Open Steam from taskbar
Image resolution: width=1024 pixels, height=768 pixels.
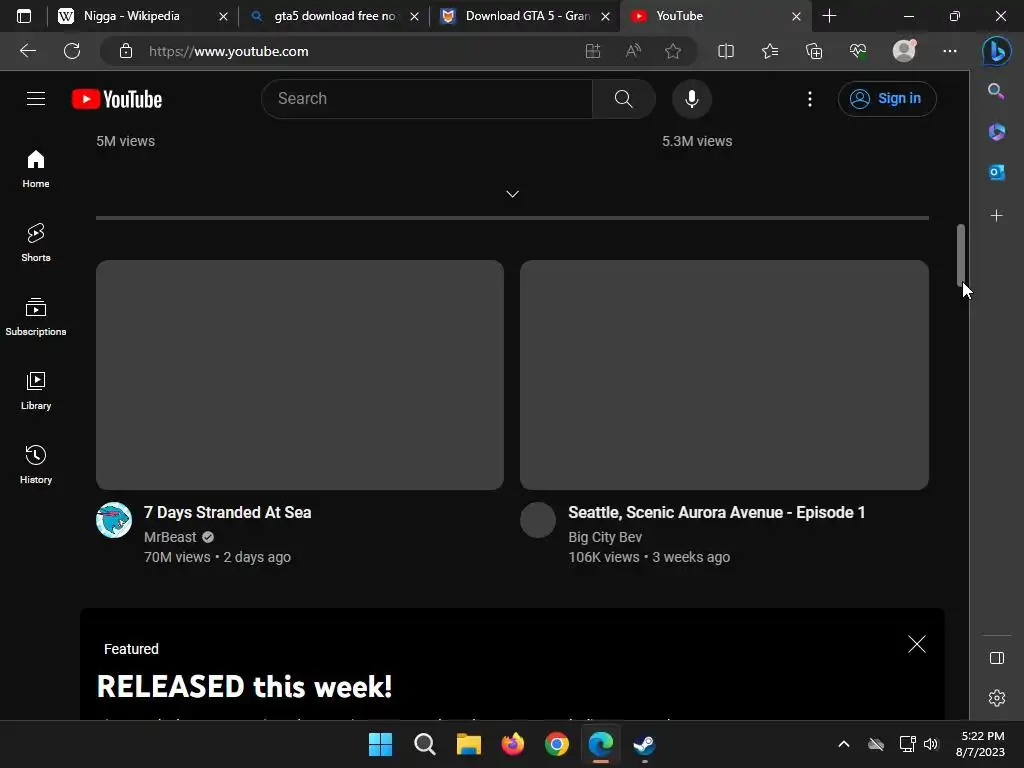[645, 744]
